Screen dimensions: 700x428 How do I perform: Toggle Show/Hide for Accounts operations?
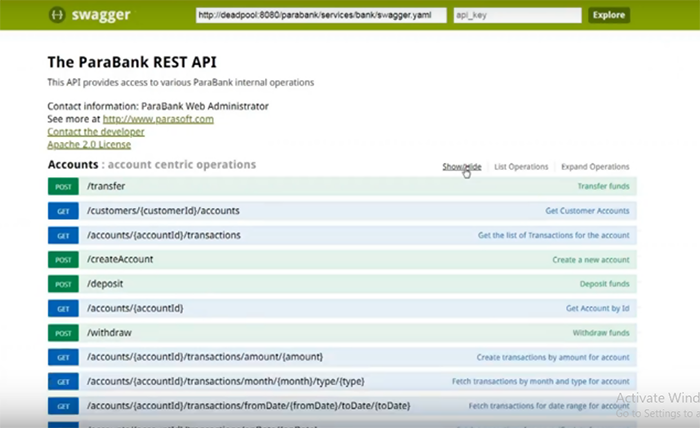(462, 166)
